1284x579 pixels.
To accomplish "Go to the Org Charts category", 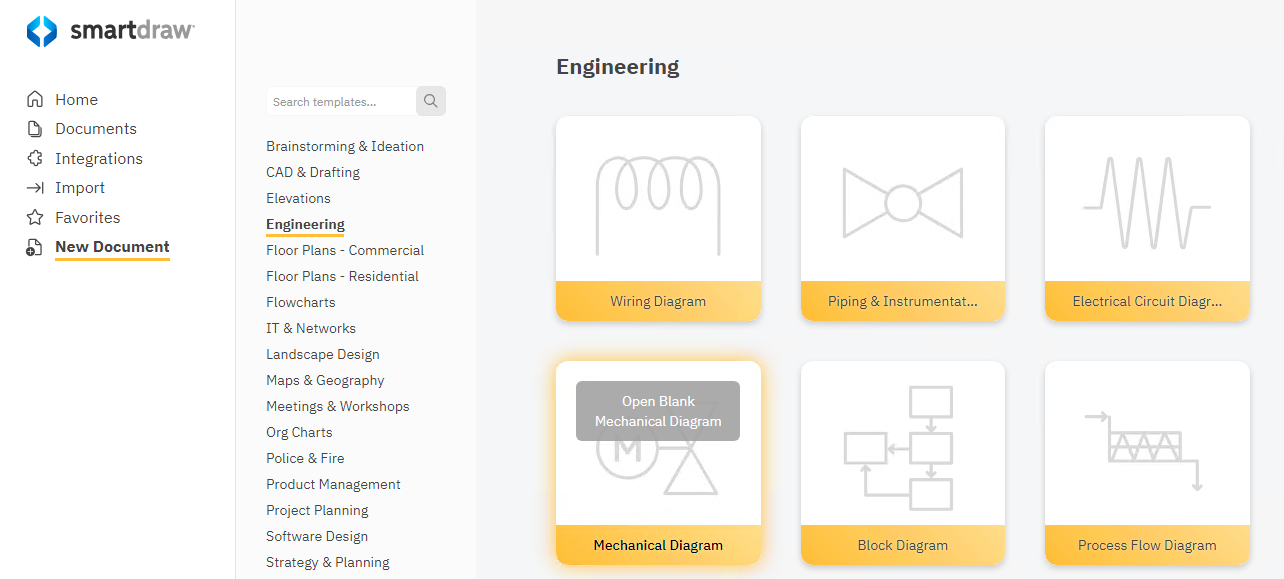I will tap(299, 432).
